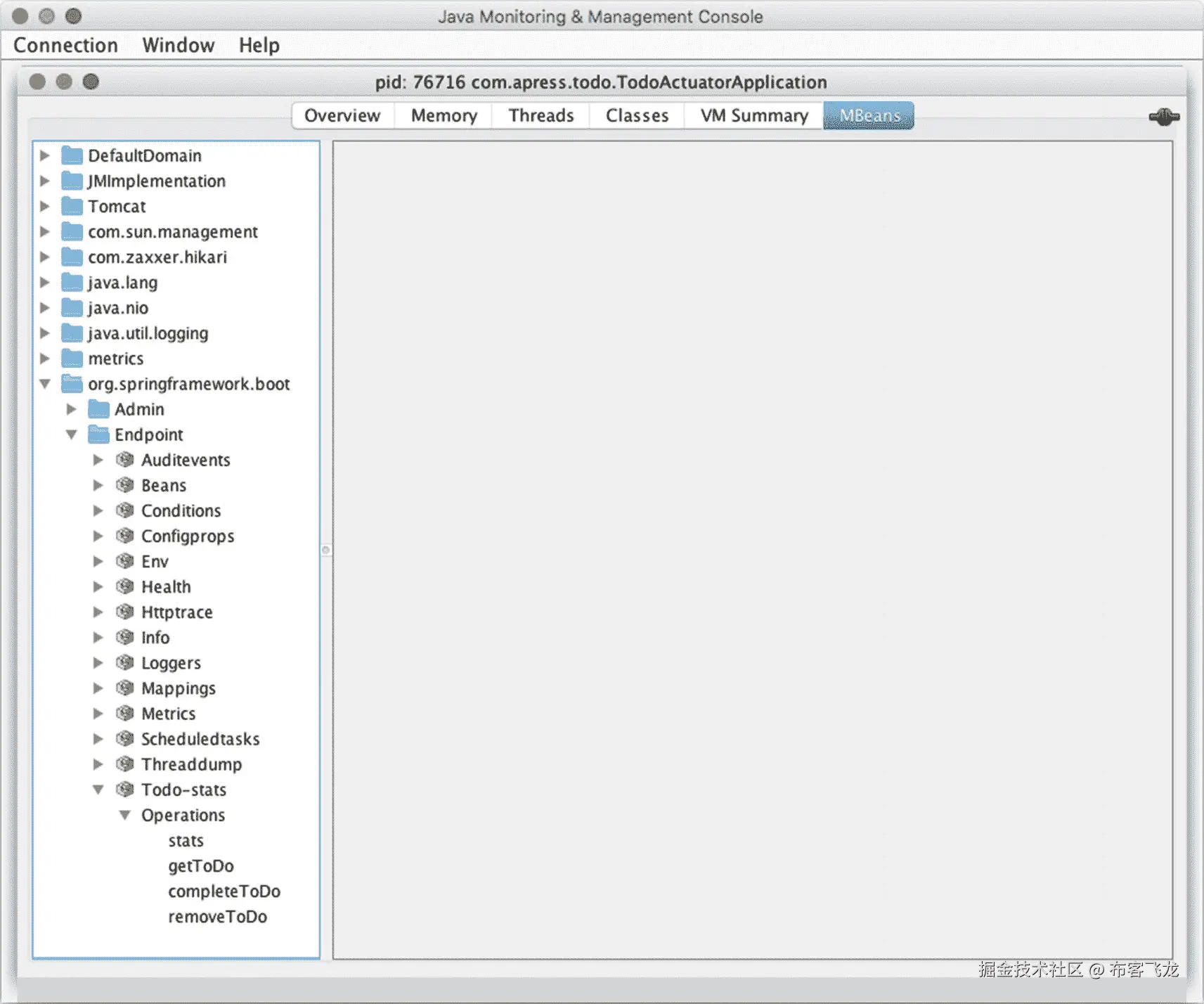Image resolution: width=1204 pixels, height=1004 pixels.
Task: Switch to the Classes tab
Action: pyautogui.click(x=637, y=115)
